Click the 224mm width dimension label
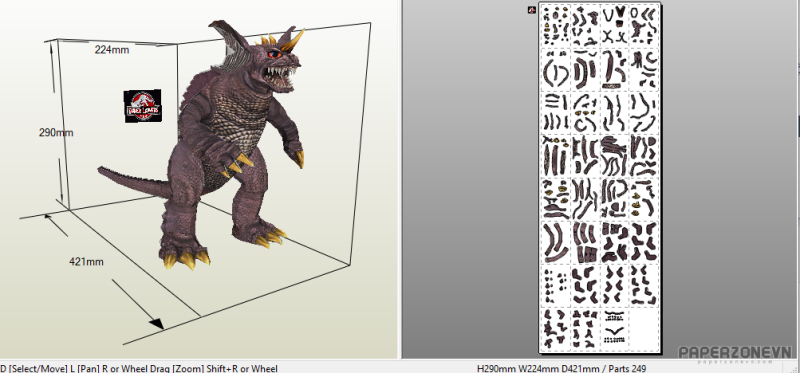This screenshot has height=373, width=800. [112, 49]
